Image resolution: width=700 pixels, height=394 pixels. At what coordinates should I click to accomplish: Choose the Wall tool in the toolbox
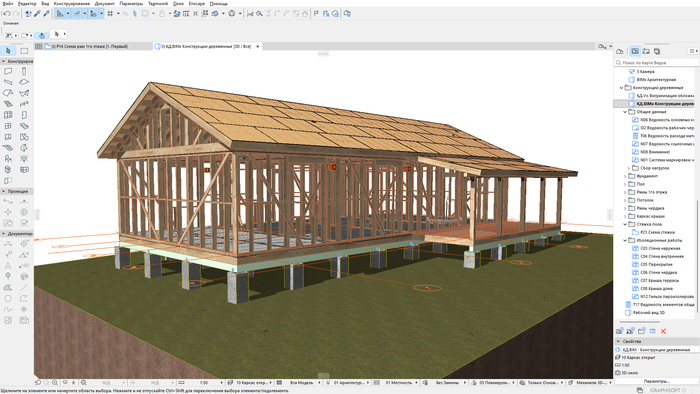coord(8,71)
